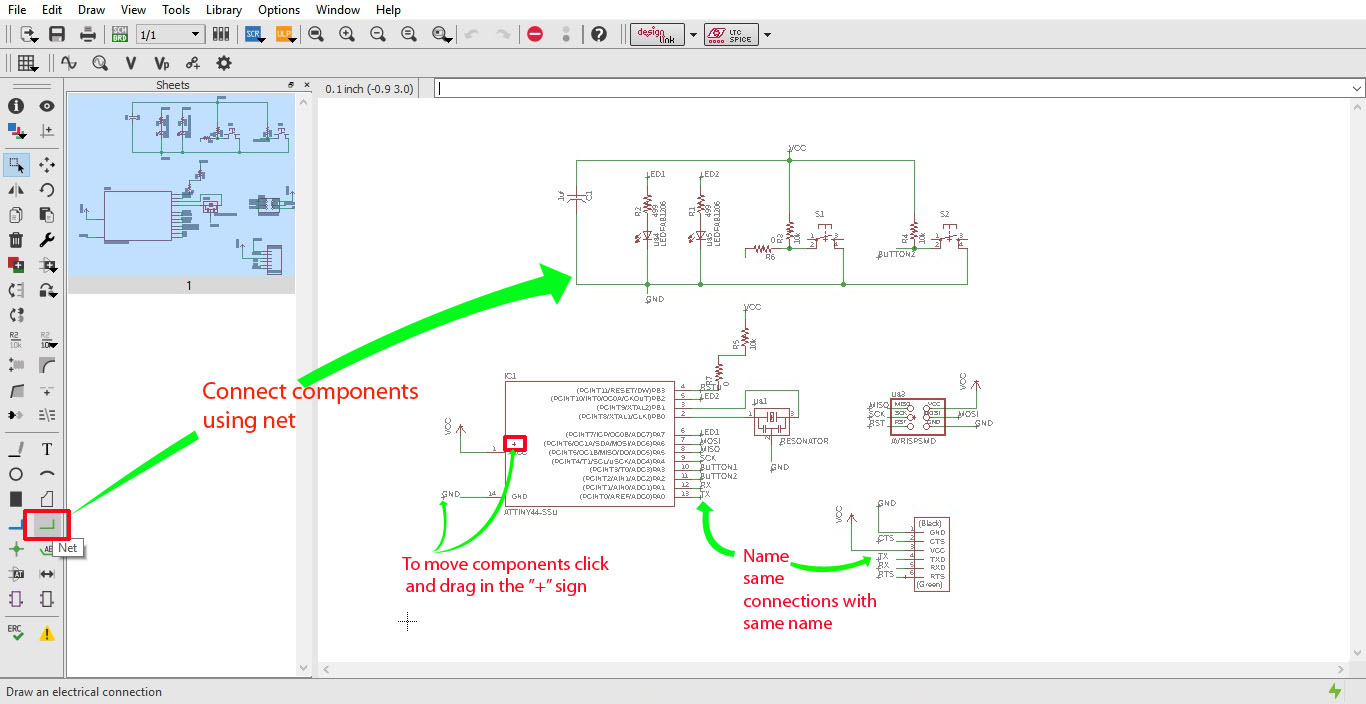Open the layer settings dropdown
This screenshot has height=704, width=1366.
[x=16, y=130]
